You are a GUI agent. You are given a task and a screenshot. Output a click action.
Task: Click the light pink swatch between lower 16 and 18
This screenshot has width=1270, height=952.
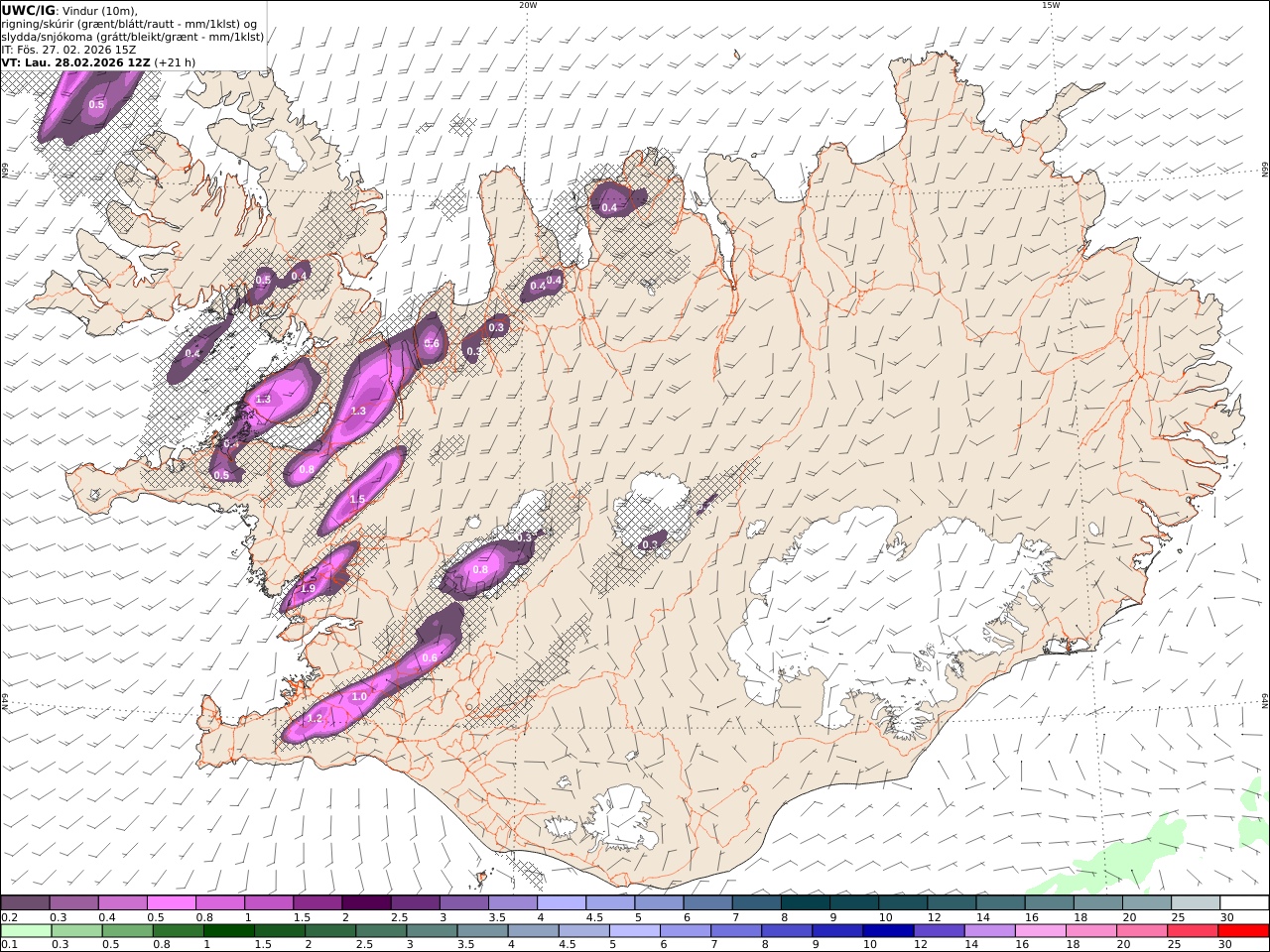tap(1040, 931)
